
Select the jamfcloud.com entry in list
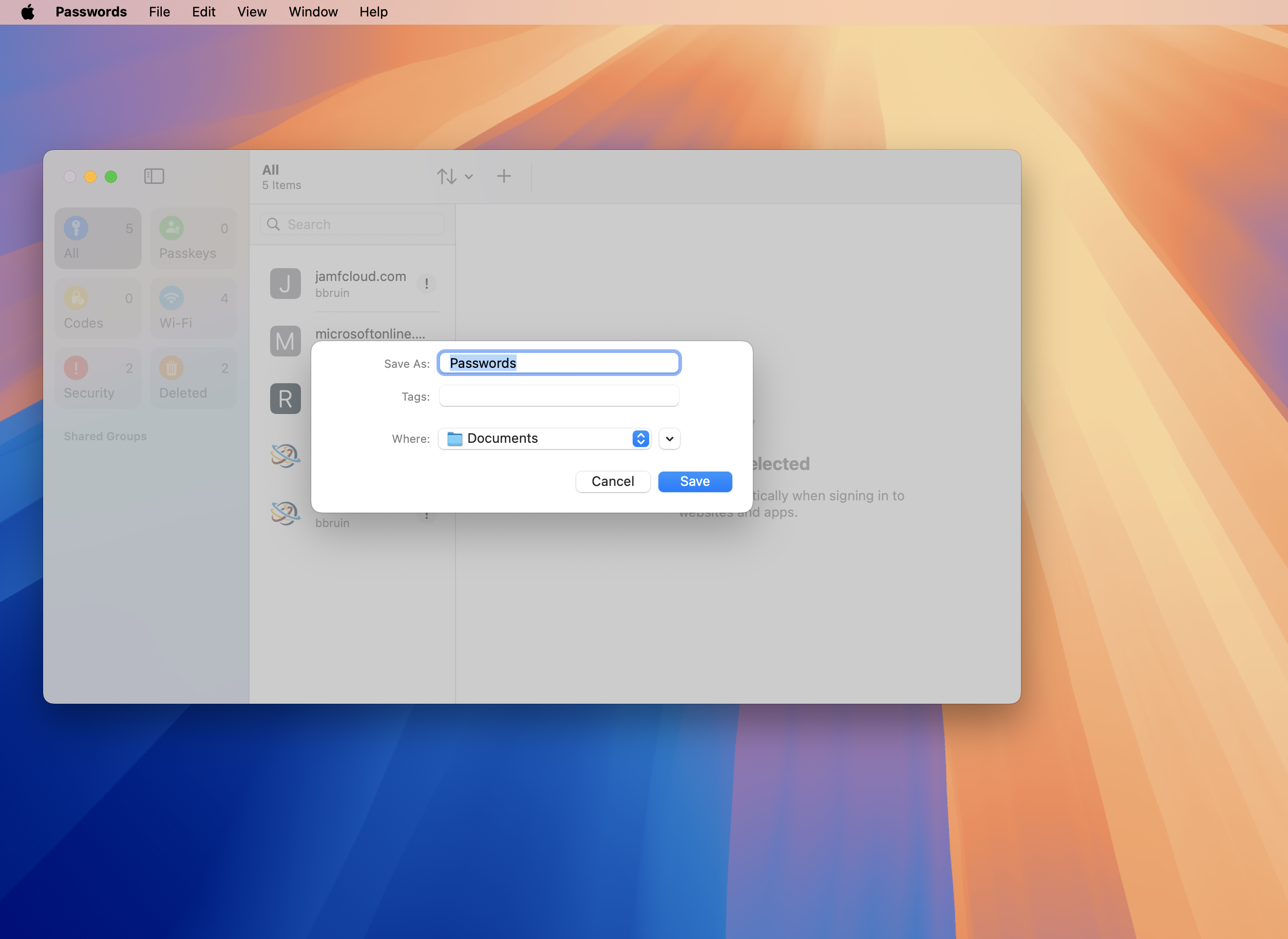coord(360,284)
